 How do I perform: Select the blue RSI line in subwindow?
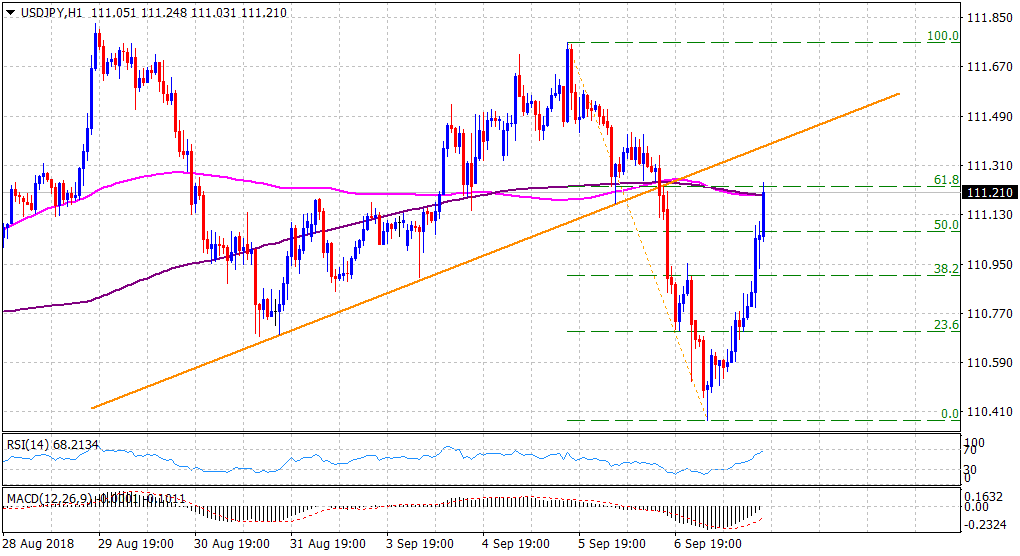coord(400,460)
